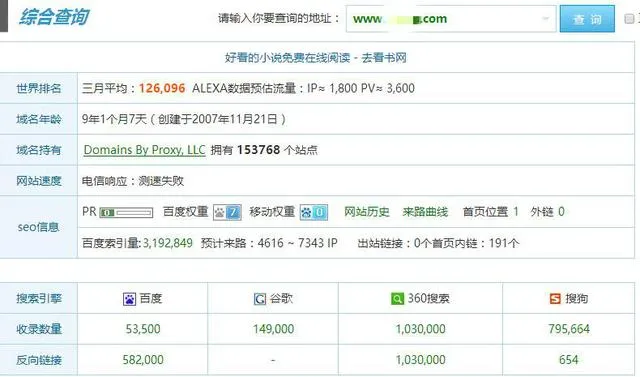Click the 域名年龄 row label
The width and height of the screenshot is (640, 377).
(x=39, y=119)
